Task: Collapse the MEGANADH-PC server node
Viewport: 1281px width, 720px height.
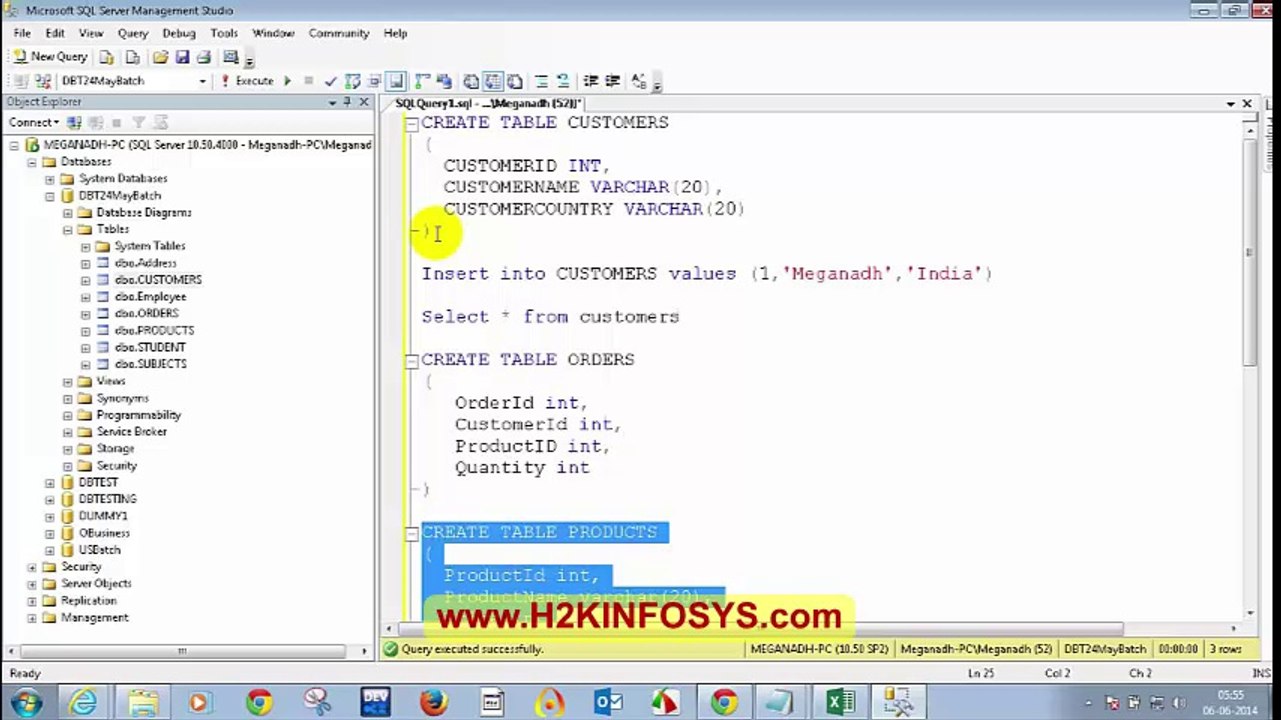Action: (x=14, y=145)
